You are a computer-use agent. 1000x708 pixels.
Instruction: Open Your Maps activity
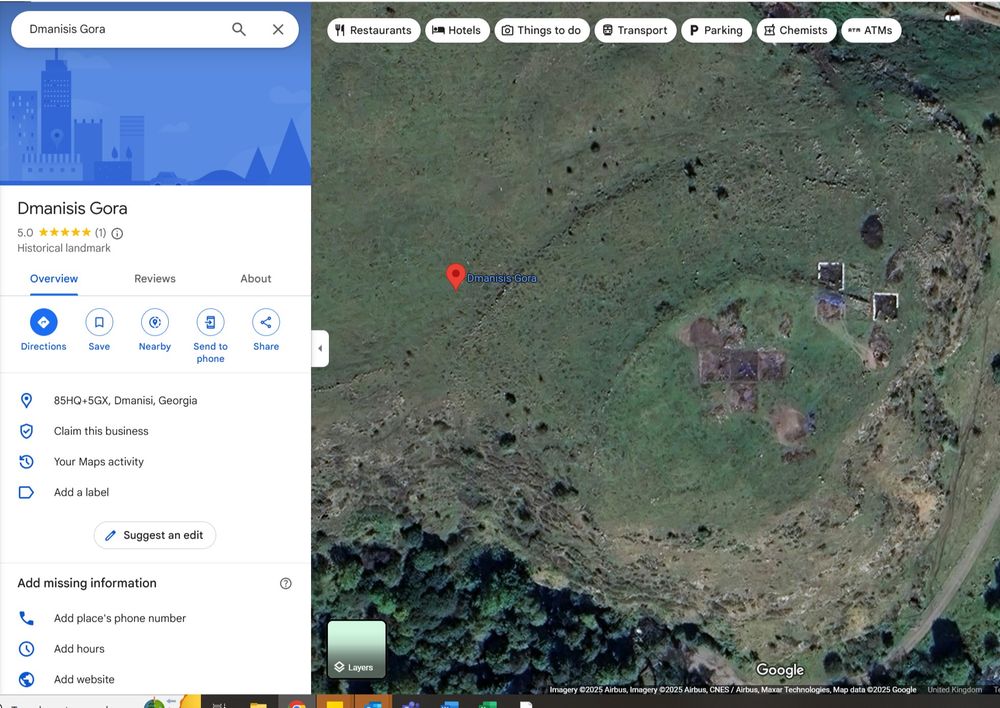[98, 462]
